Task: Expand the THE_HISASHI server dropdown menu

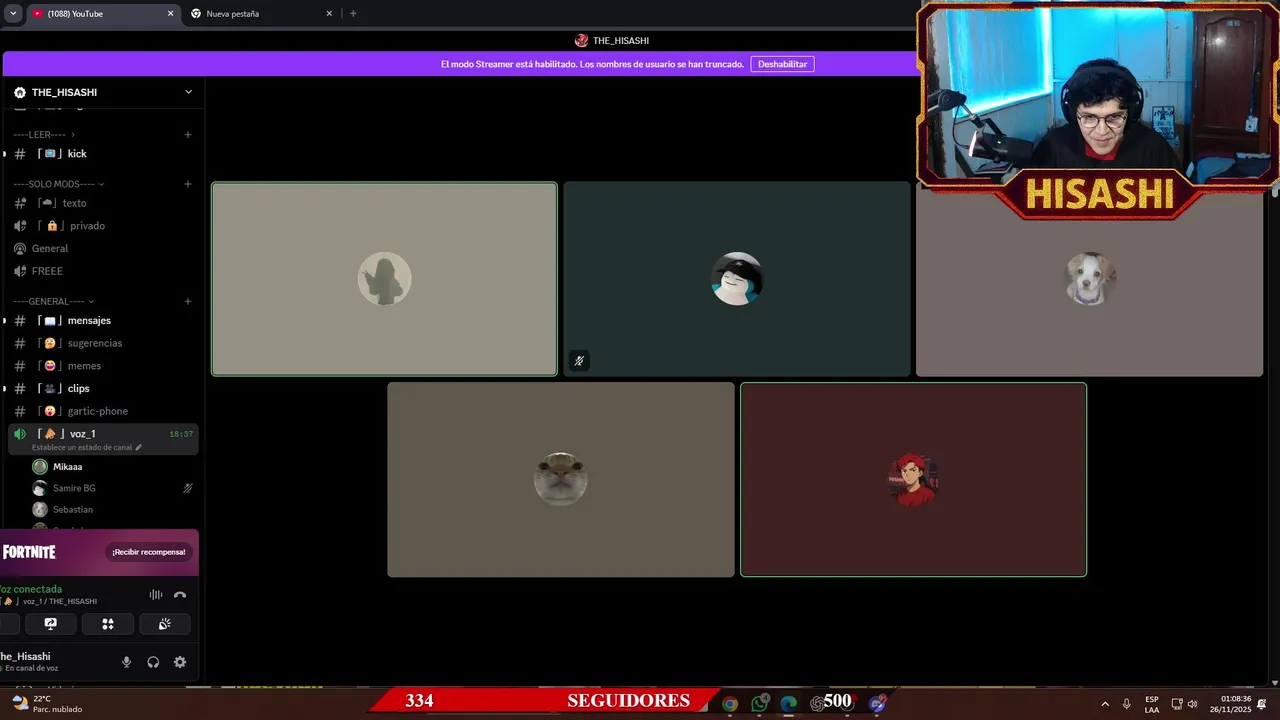Action: coord(188,92)
